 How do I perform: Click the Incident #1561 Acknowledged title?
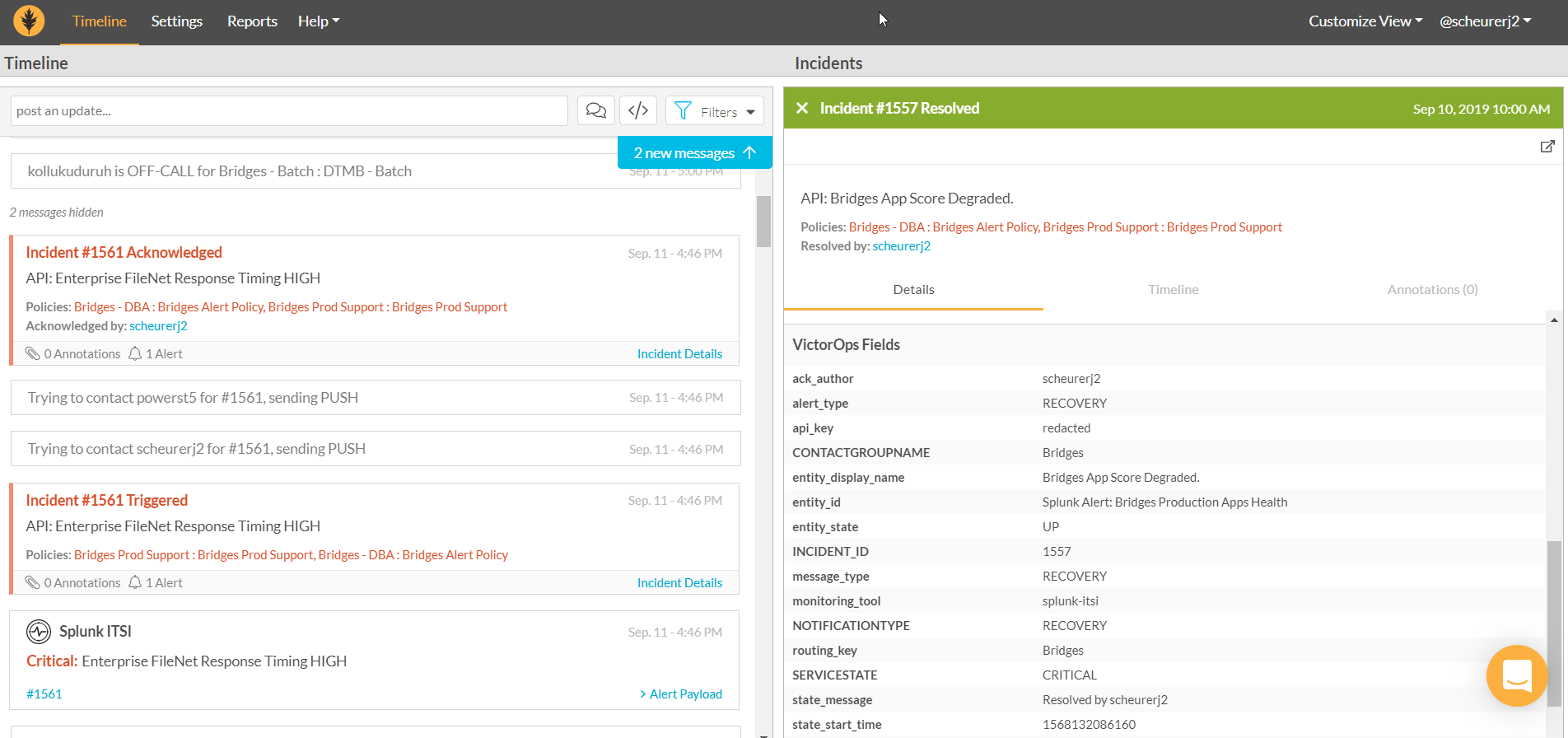[124, 252]
